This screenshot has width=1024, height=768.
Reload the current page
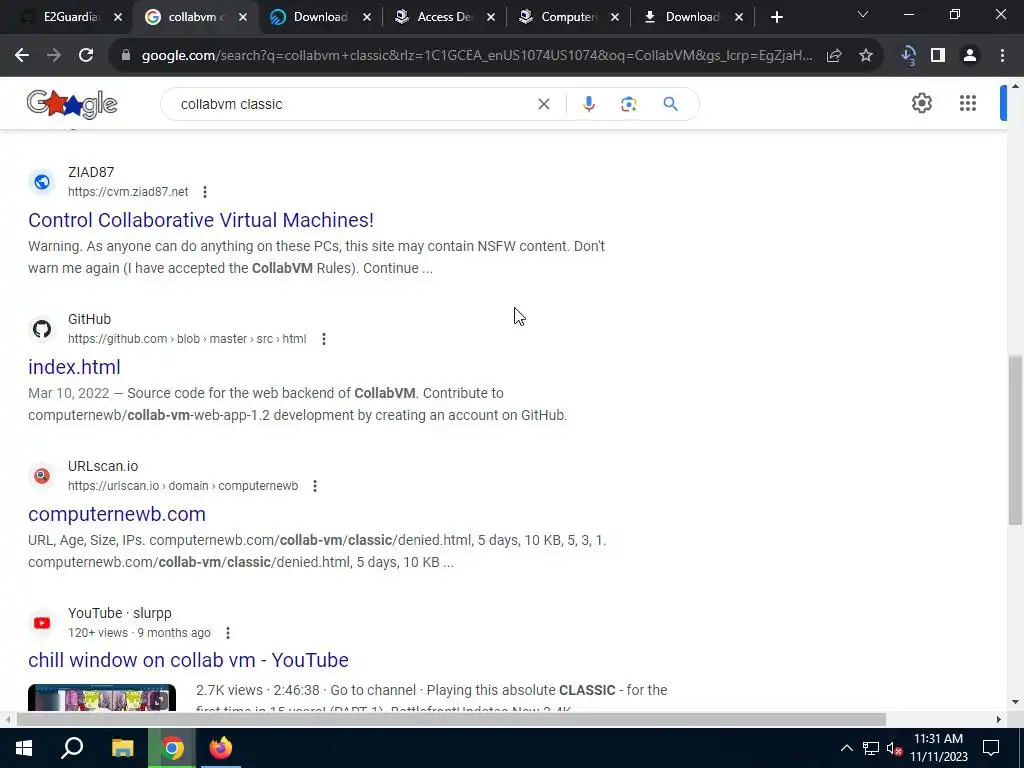click(x=86, y=56)
